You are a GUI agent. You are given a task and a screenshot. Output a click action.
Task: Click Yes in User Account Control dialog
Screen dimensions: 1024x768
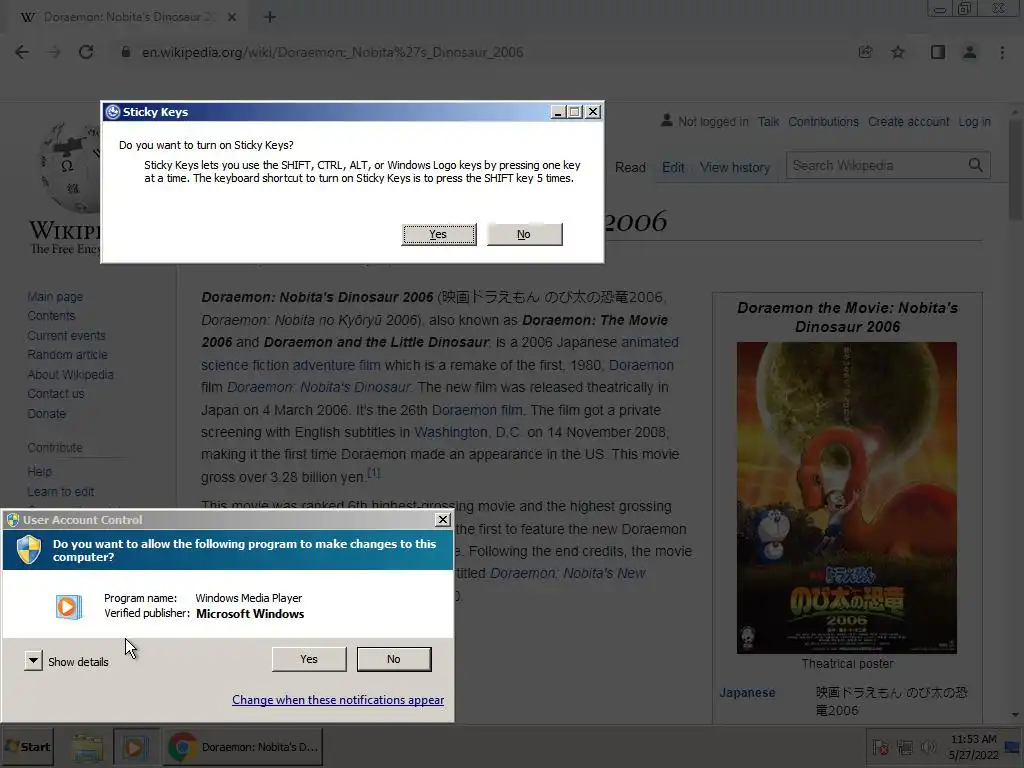pyautogui.click(x=309, y=659)
